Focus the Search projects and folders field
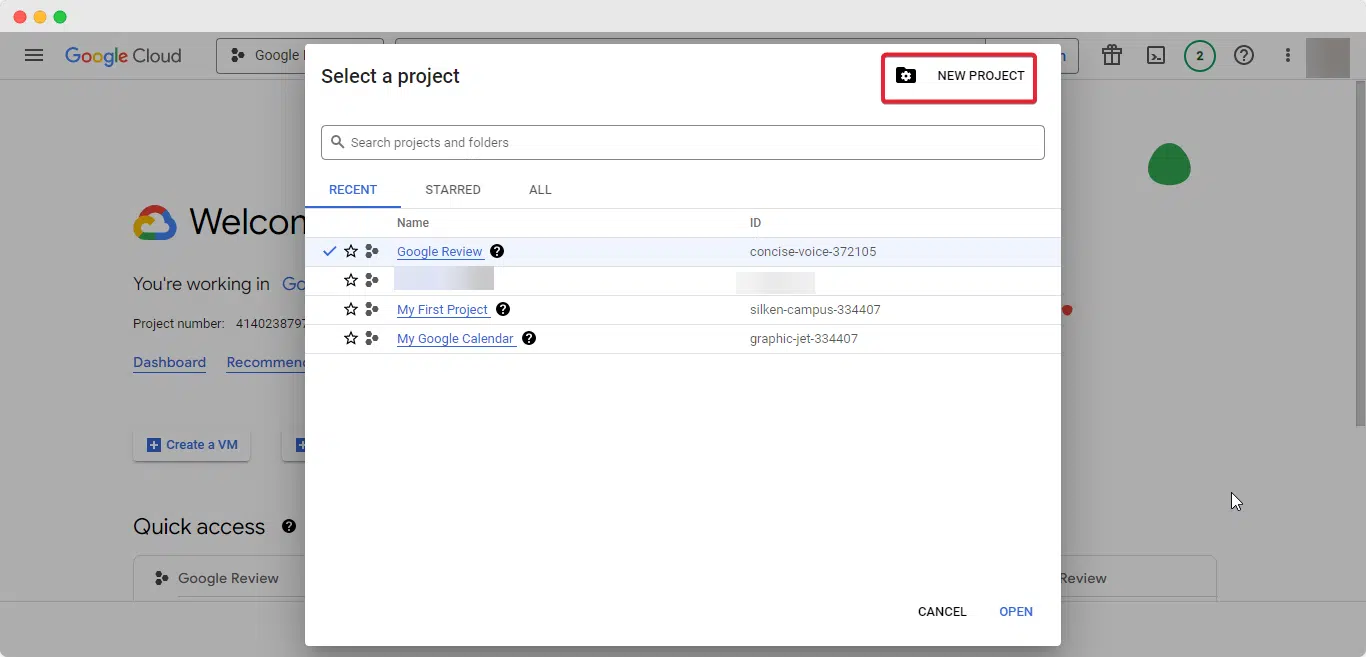 coord(683,143)
